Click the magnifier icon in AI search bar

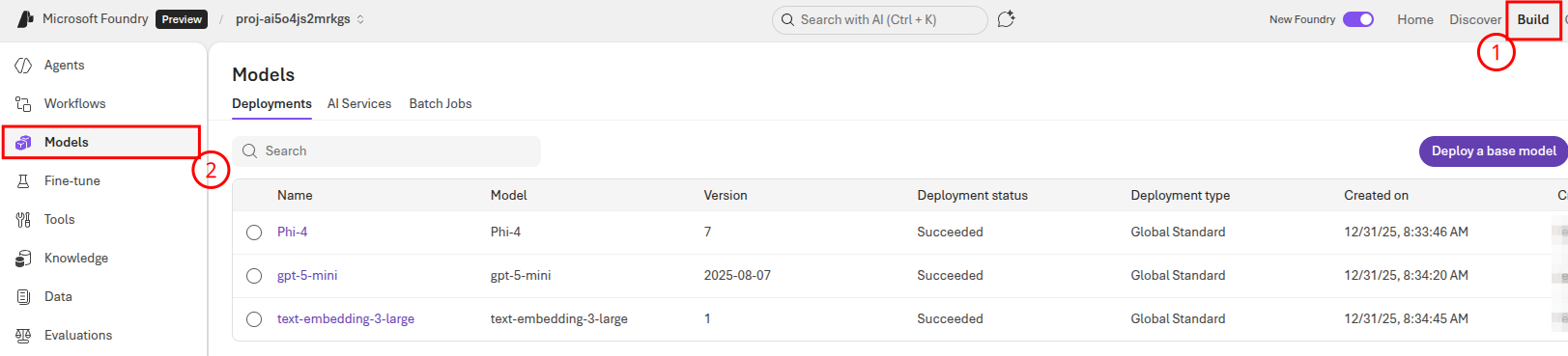tap(788, 19)
